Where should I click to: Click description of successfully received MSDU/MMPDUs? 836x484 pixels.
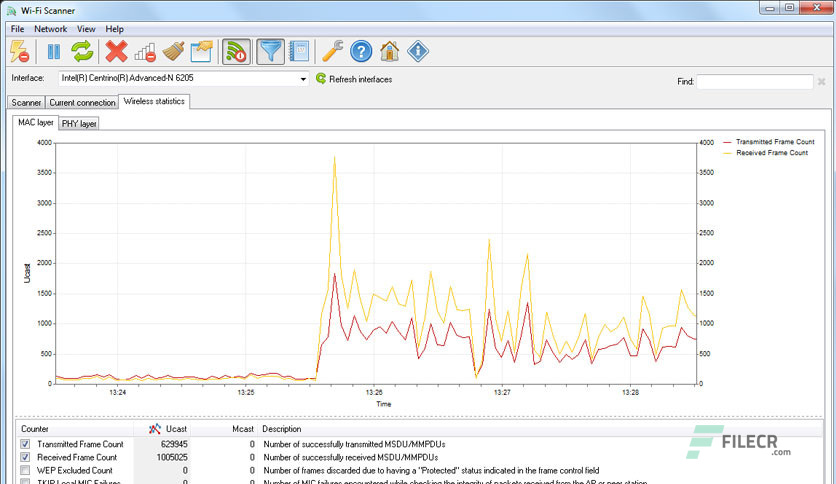[351, 457]
